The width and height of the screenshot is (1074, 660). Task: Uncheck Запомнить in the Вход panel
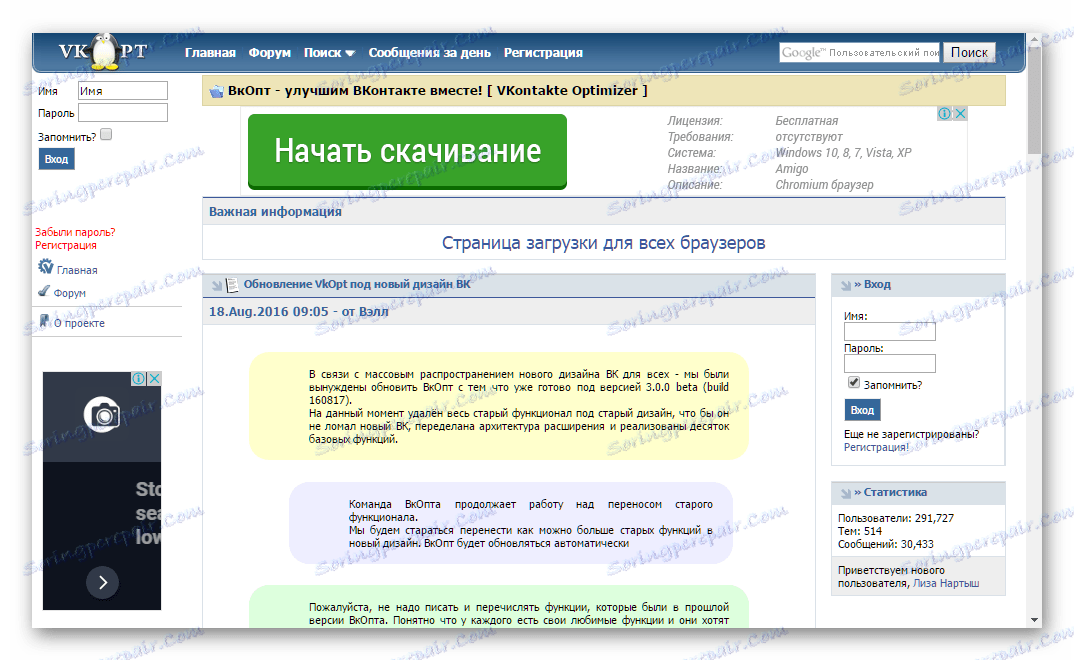point(853,382)
